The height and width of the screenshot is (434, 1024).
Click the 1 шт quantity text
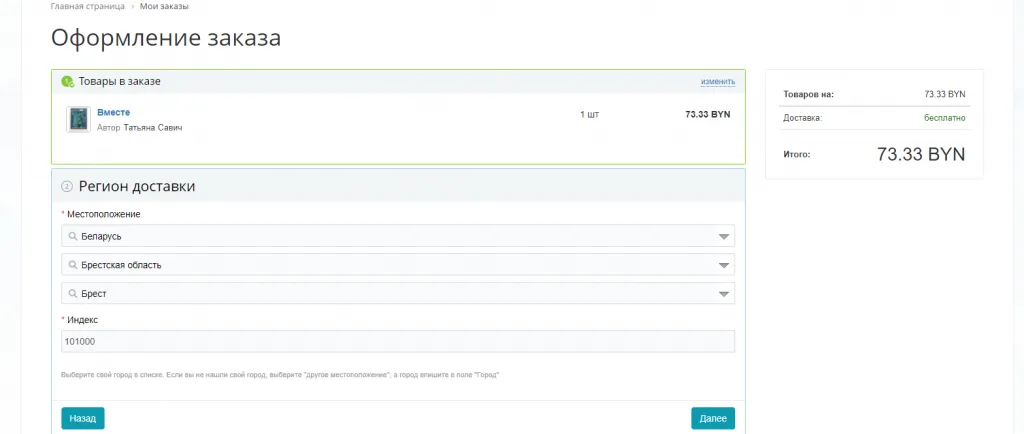[x=589, y=114]
